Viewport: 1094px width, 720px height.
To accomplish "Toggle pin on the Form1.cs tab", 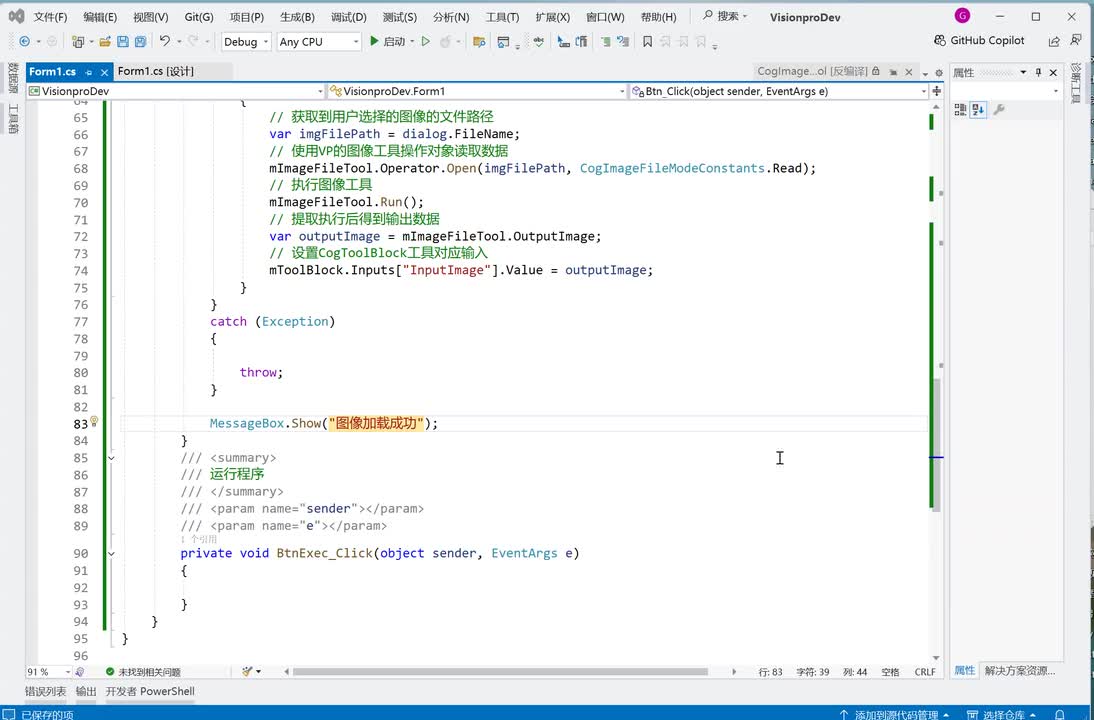I will (88, 72).
